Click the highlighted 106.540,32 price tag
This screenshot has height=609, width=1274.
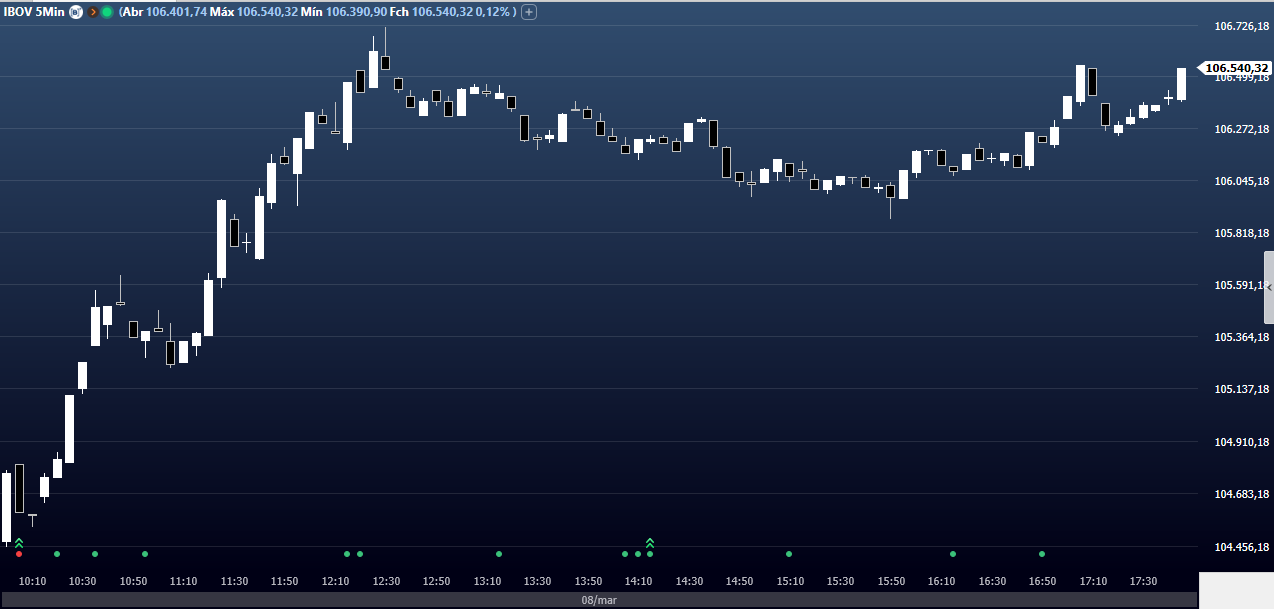[x=1236, y=67]
